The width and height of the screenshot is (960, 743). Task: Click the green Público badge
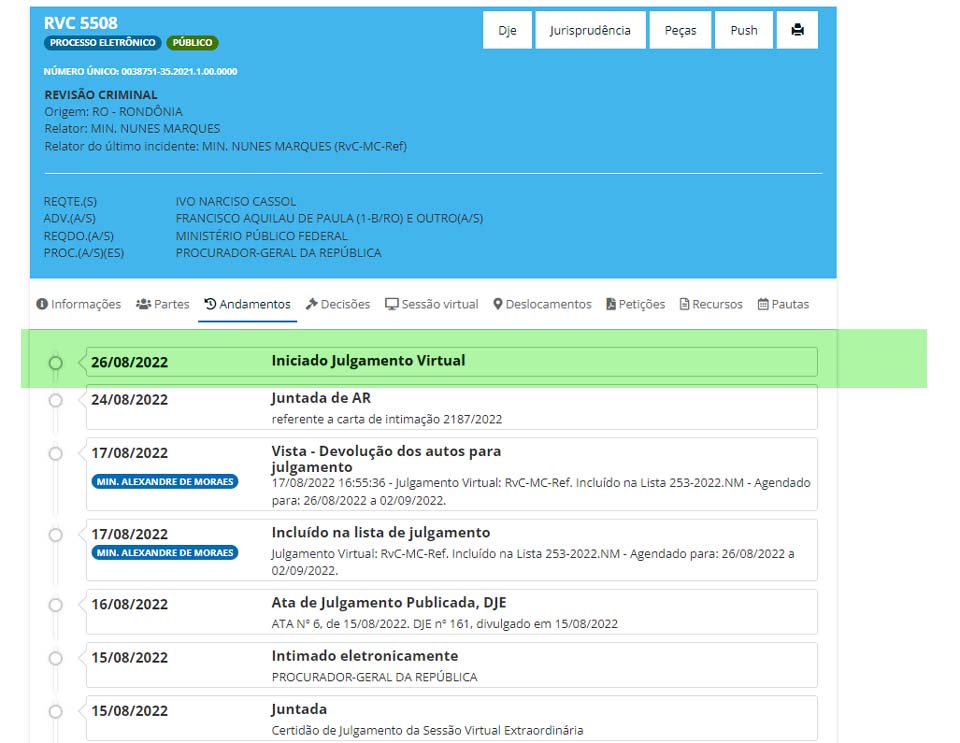pyautogui.click(x=192, y=43)
